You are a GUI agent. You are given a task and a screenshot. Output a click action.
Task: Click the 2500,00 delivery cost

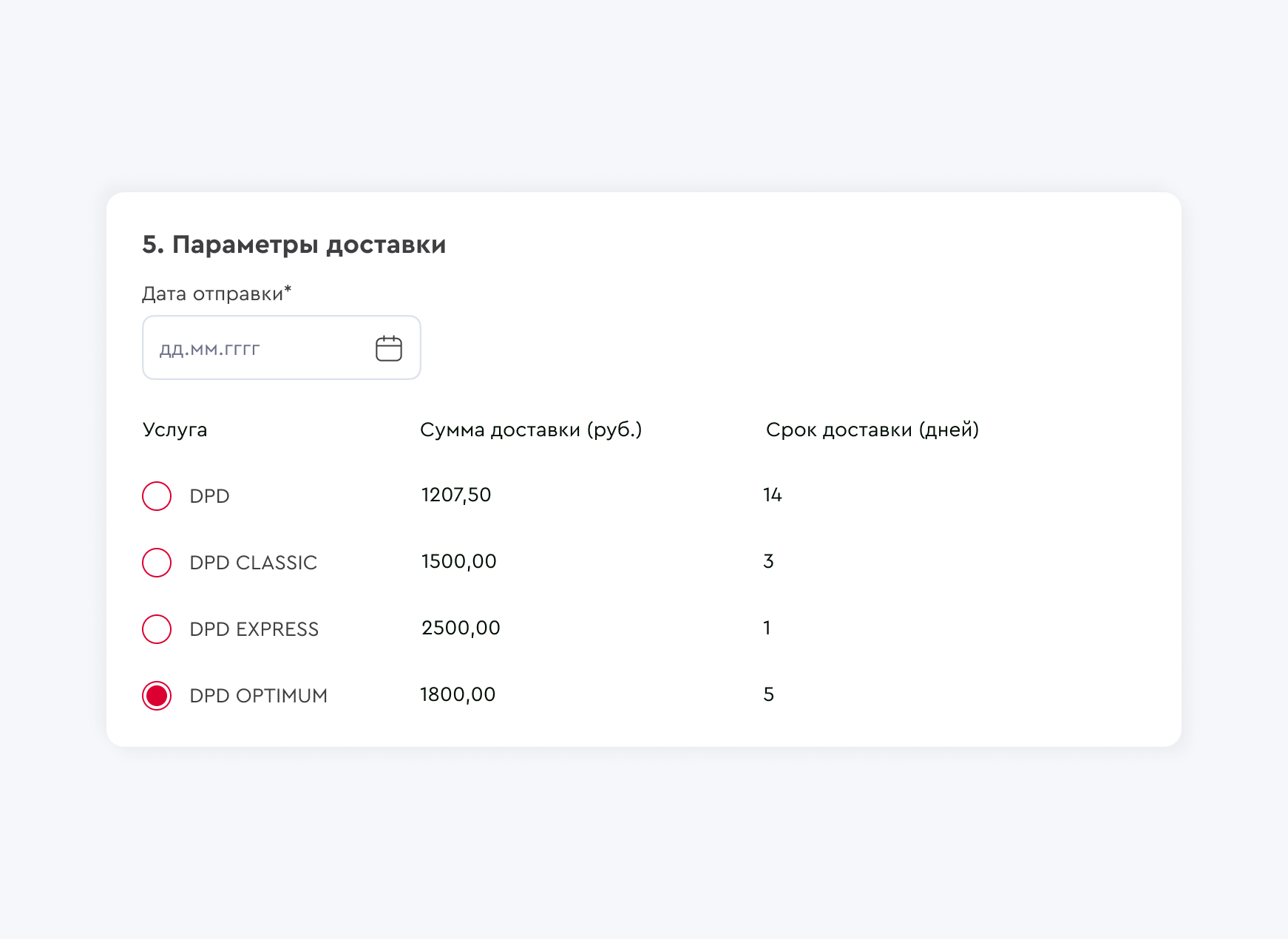461,628
